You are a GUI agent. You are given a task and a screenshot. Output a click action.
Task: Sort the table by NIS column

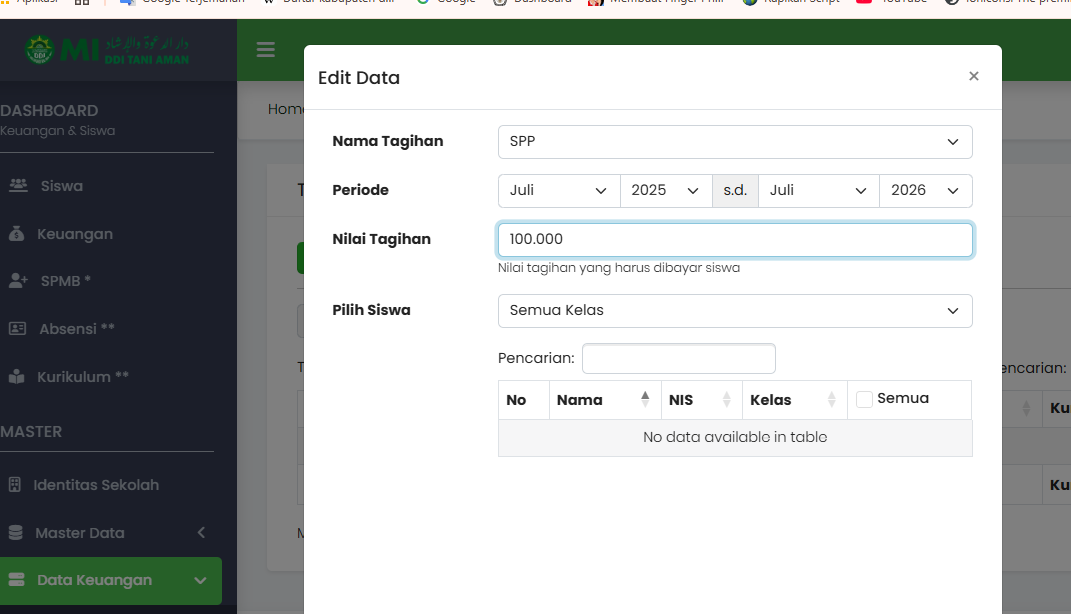tap(698, 400)
